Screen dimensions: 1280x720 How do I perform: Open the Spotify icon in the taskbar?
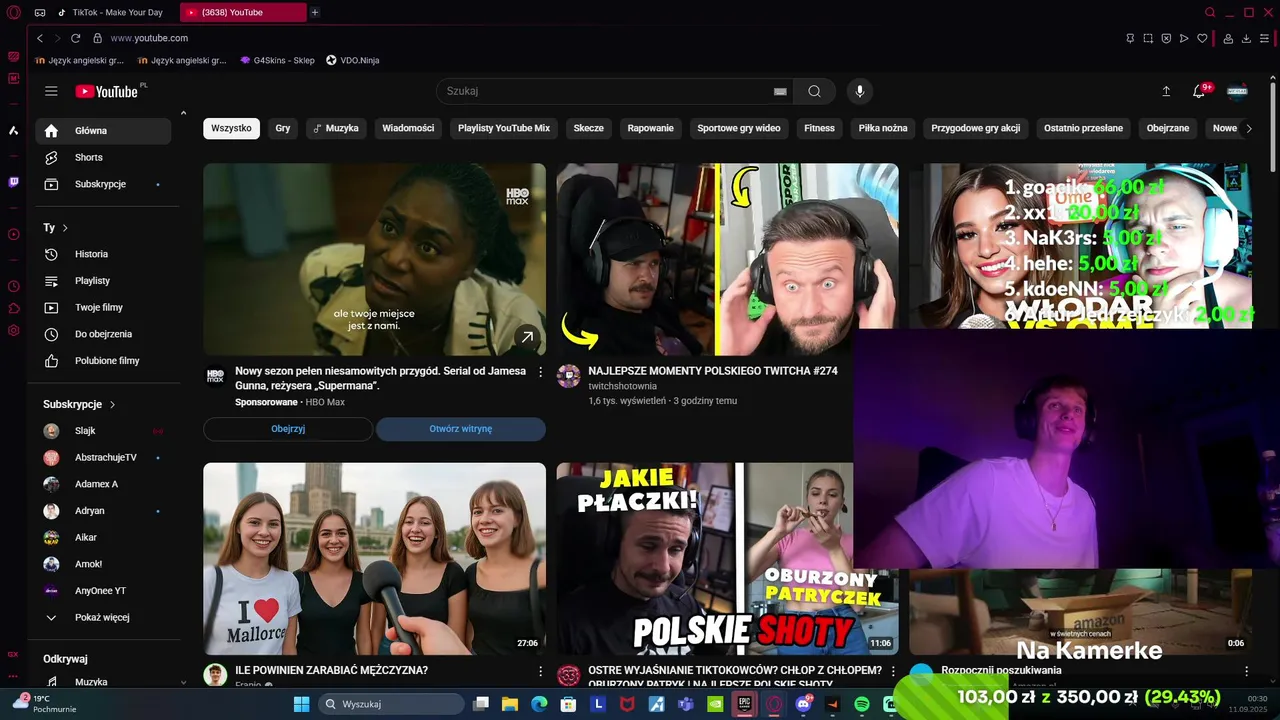(x=862, y=704)
